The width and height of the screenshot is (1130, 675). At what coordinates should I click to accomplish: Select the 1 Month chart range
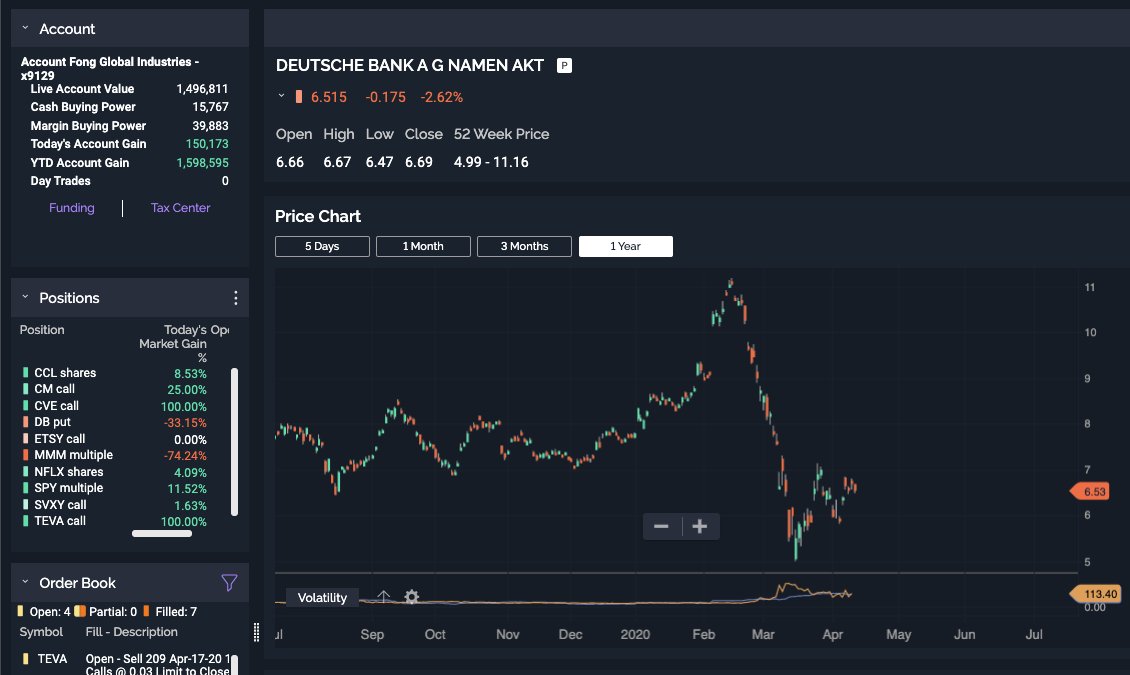(x=423, y=246)
